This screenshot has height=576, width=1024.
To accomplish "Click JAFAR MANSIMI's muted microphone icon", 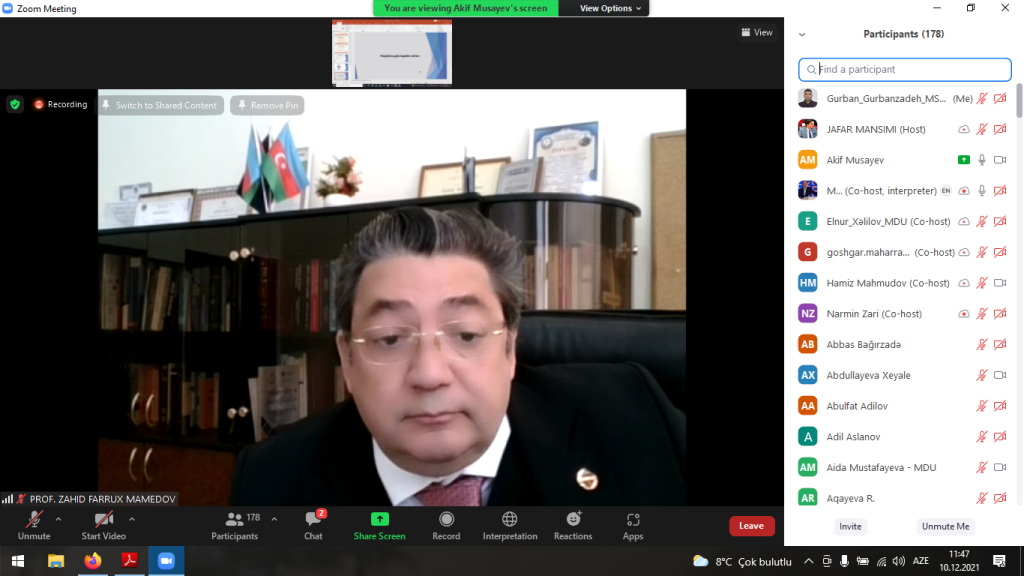I will tap(982, 129).
